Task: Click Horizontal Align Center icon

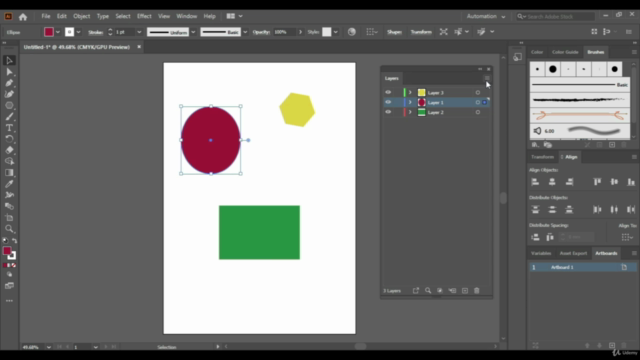Action: pos(552,182)
